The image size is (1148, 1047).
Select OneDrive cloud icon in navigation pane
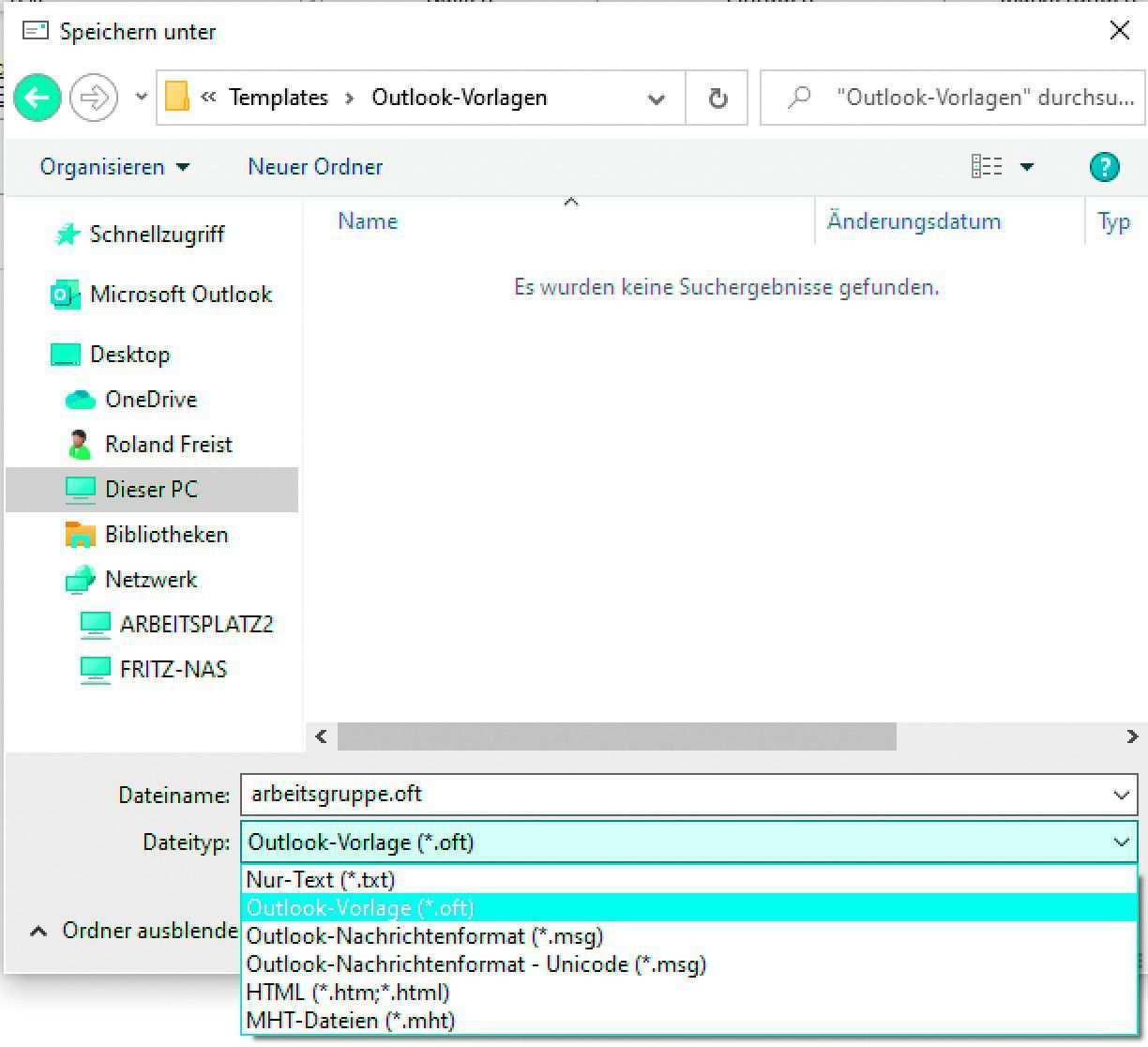click(x=81, y=400)
